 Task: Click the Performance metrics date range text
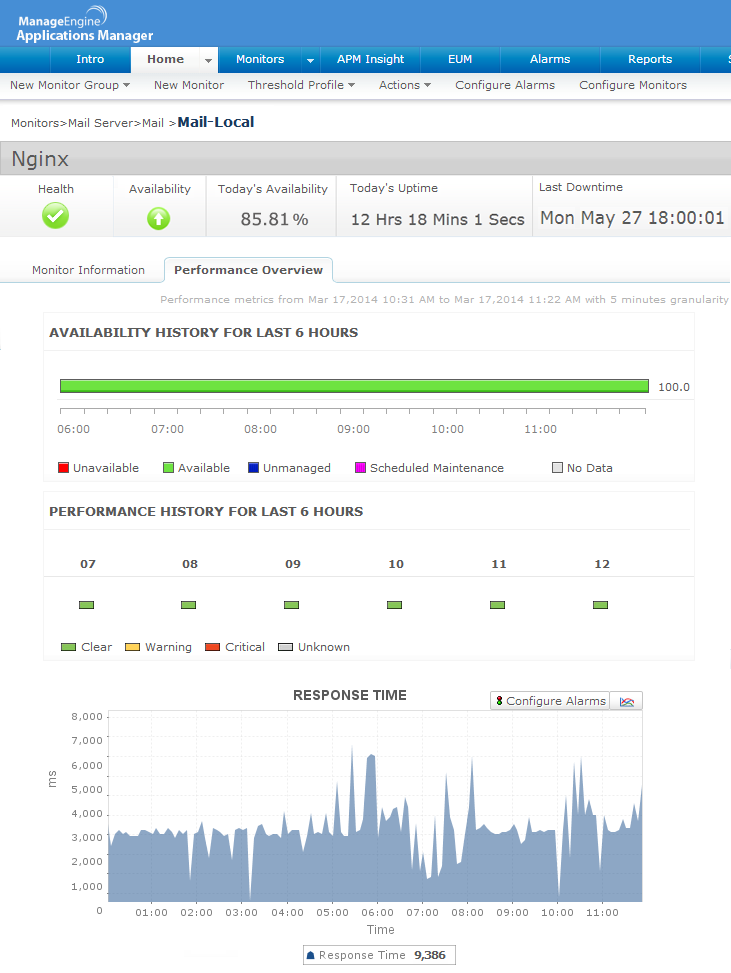(444, 300)
